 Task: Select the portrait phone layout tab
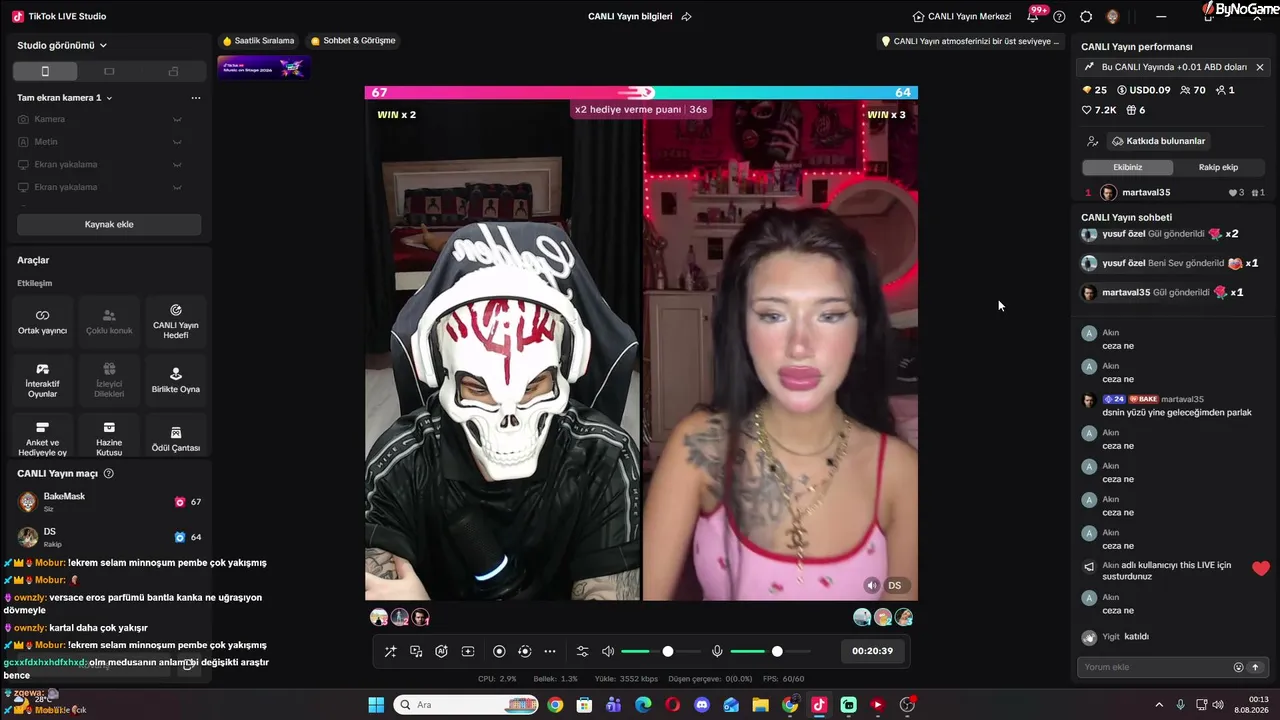coord(45,71)
